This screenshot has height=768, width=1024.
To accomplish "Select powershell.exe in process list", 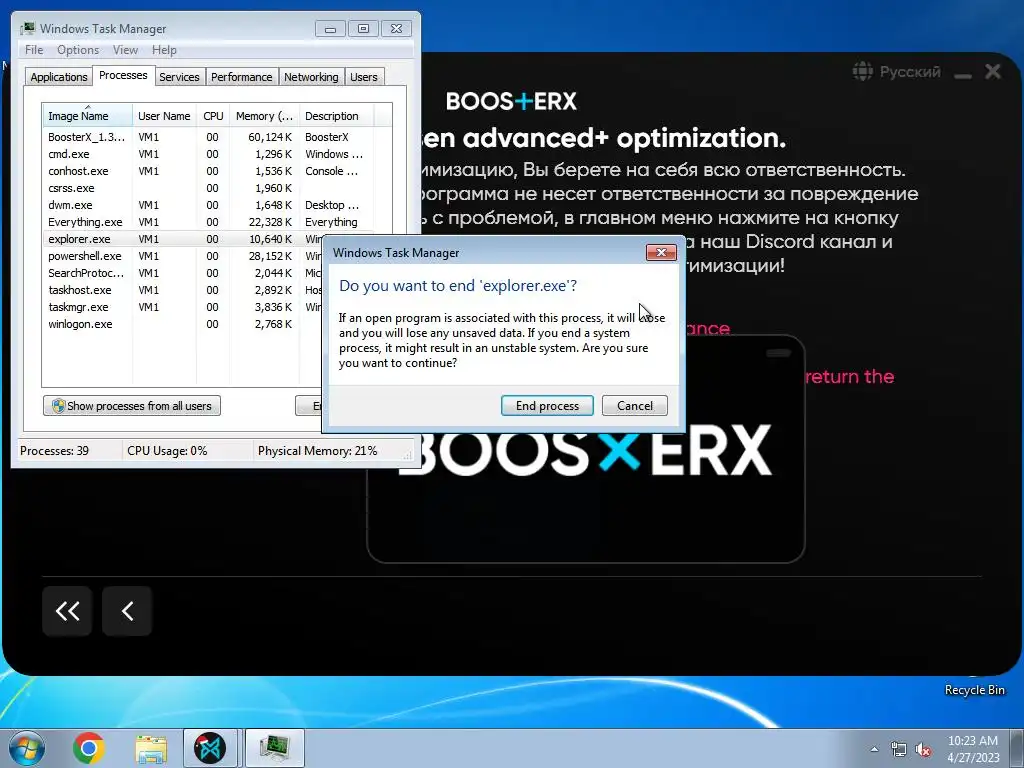I will pyautogui.click(x=183, y=256).
